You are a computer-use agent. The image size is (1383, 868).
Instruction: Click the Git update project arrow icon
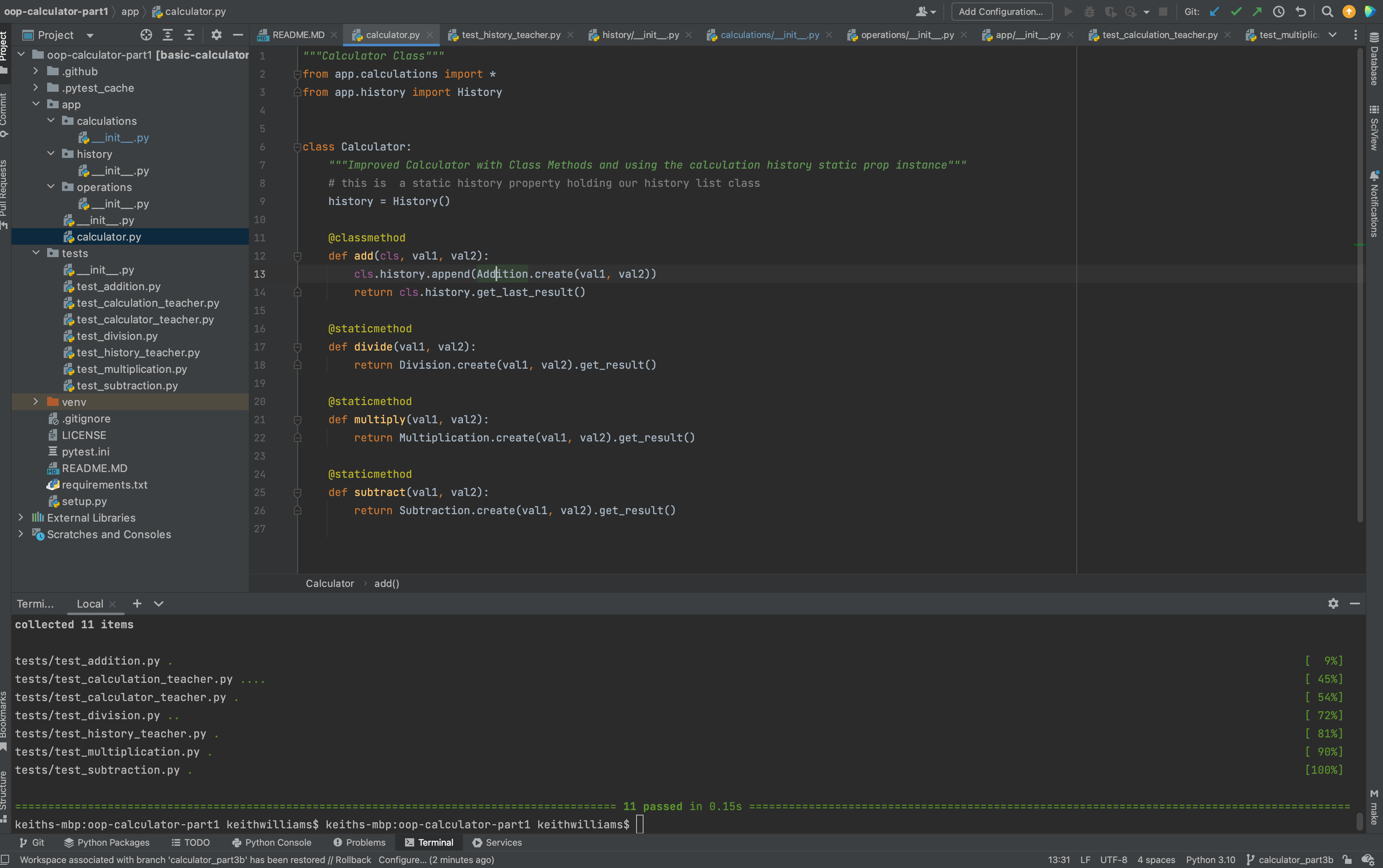(1214, 12)
